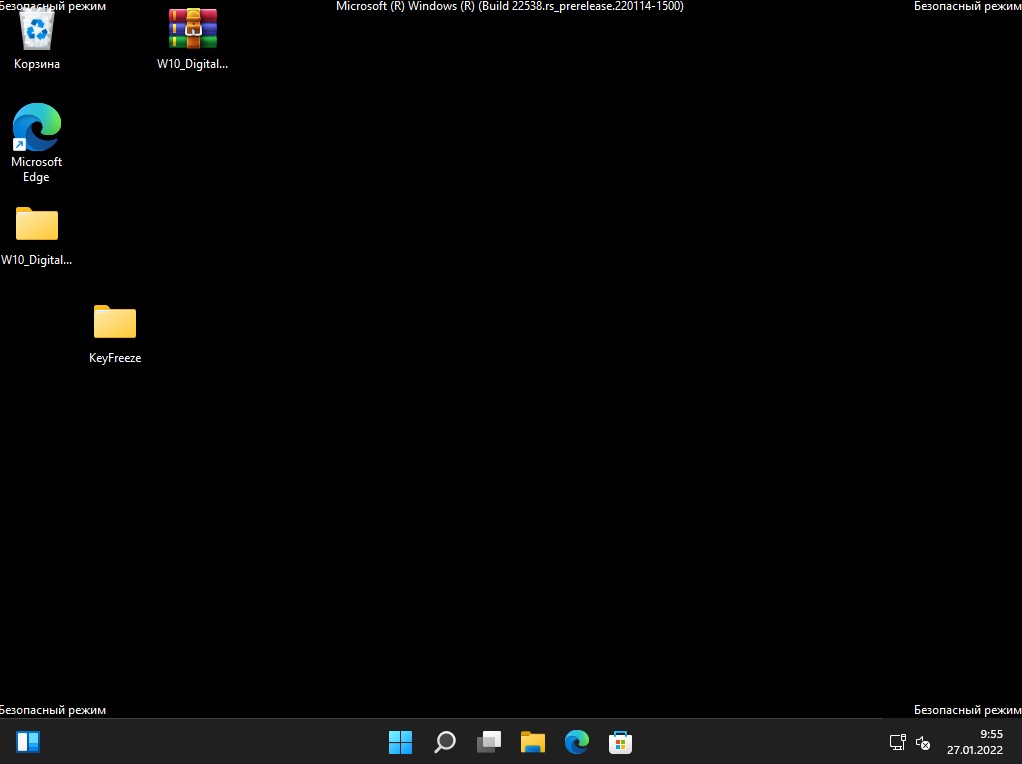Open the Start menu

400,742
